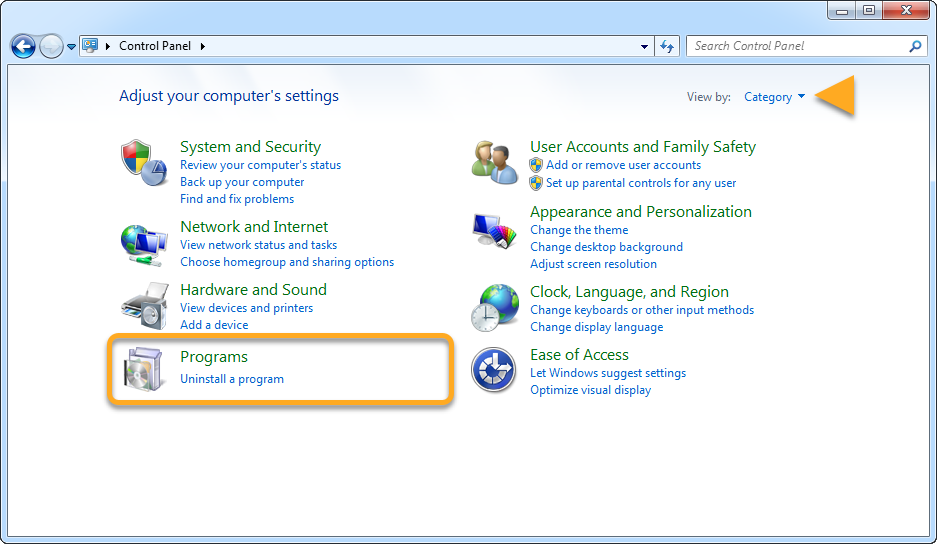Open View network status and tasks

pos(258,245)
